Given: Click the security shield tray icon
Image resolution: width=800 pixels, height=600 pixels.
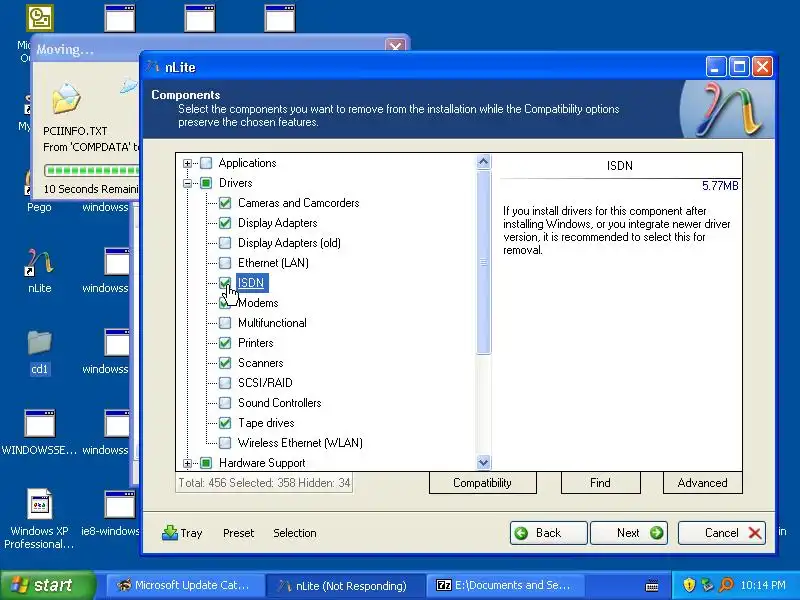Looking at the screenshot, I should coord(689,585).
